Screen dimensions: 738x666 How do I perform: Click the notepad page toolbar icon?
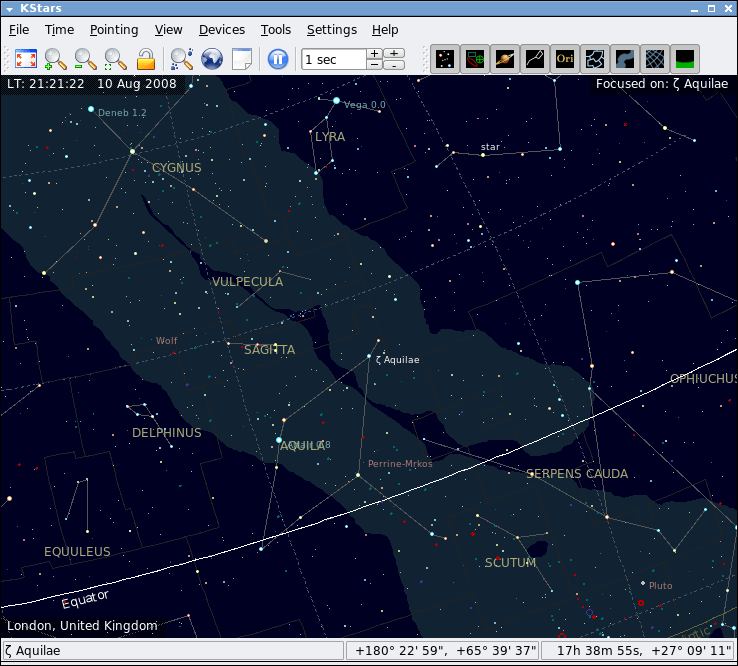click(242, 59)
